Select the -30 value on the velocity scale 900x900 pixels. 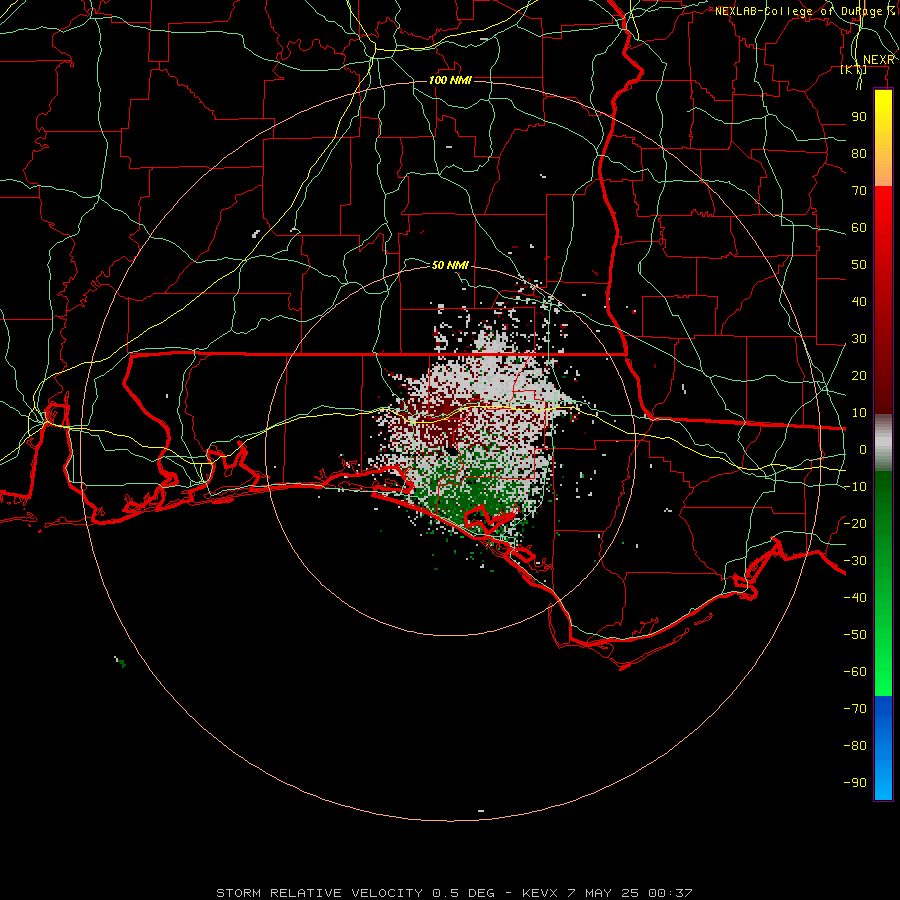[x=855, y=561]
